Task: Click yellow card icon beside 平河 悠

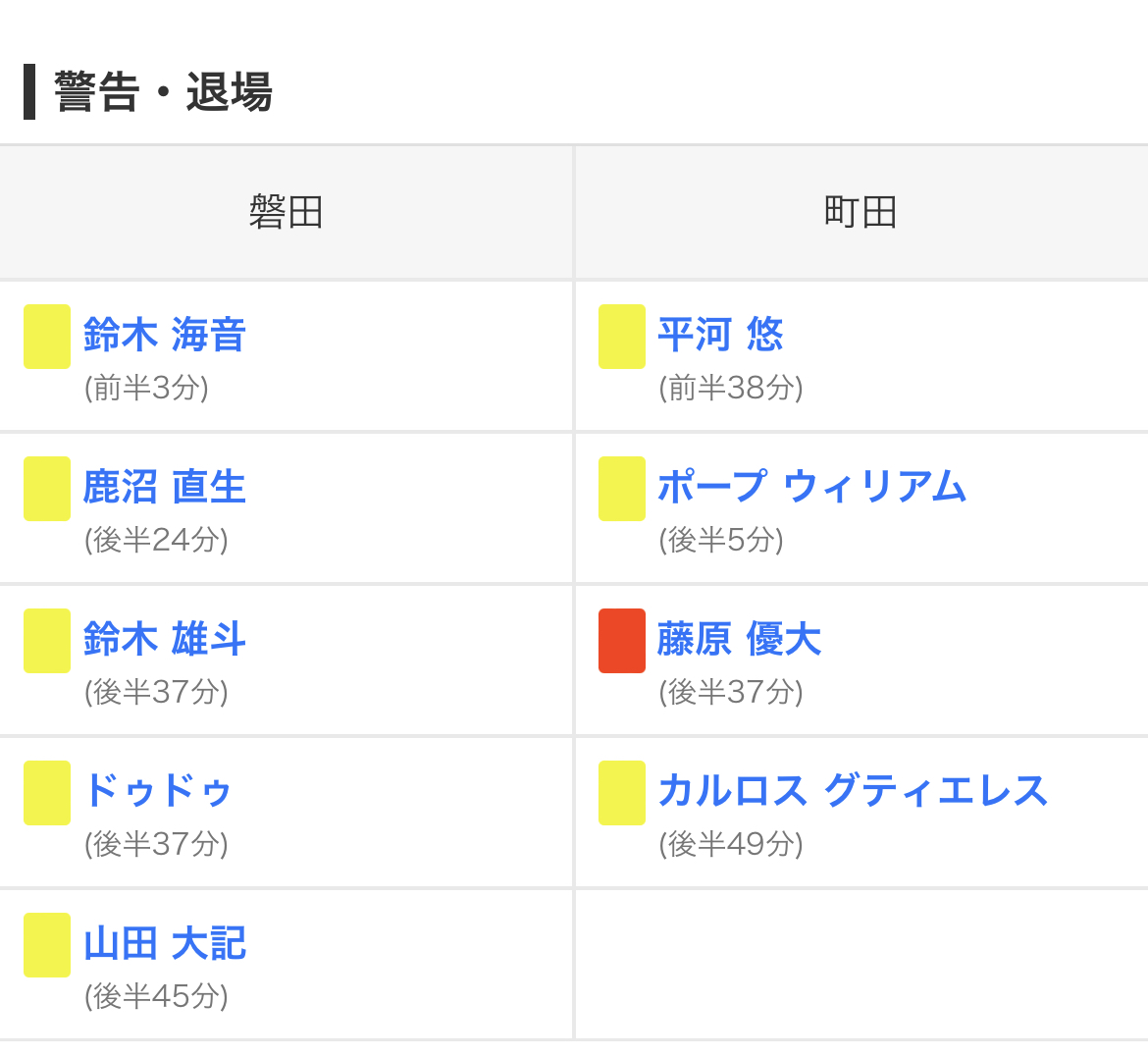Action: (x=622, y=337)
